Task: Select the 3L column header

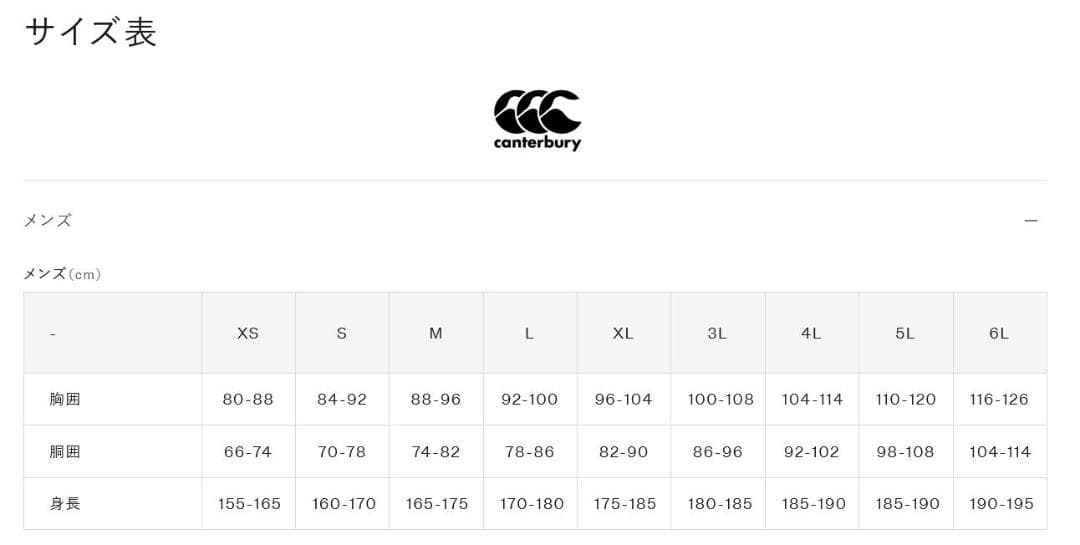Action: [x=717, y=333]
